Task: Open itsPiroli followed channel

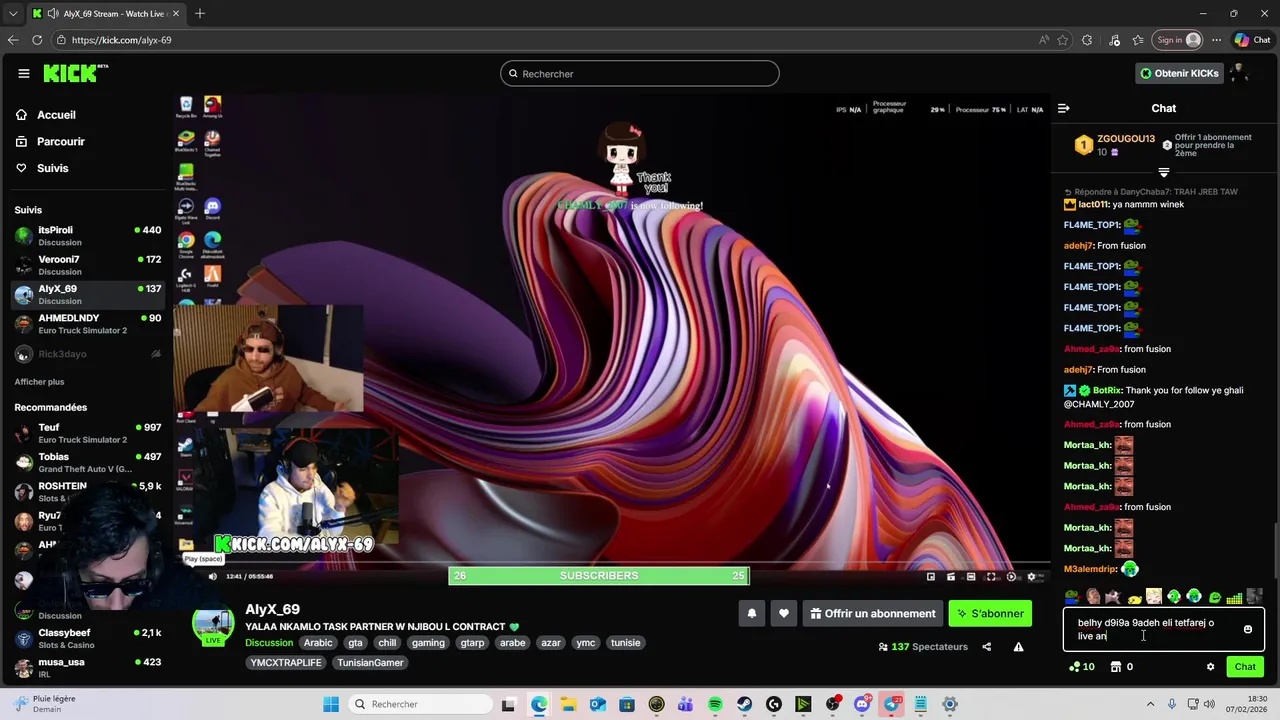Action: (x=88, y=235)
